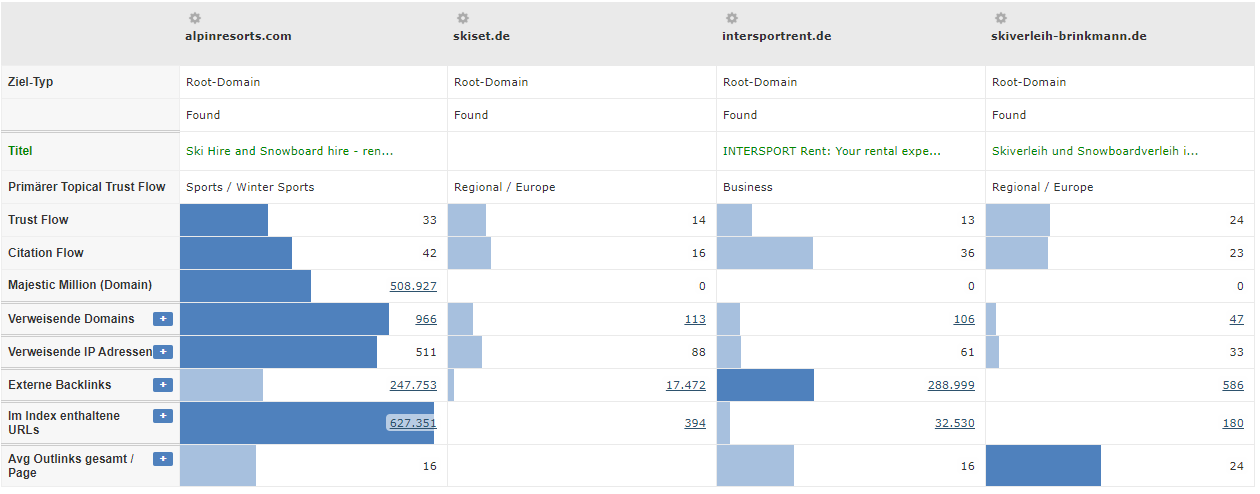The height and width of the screenshot is (494, 1260).
Task: Select the referring IP count 33
Action: click(x=1237, y=352)
